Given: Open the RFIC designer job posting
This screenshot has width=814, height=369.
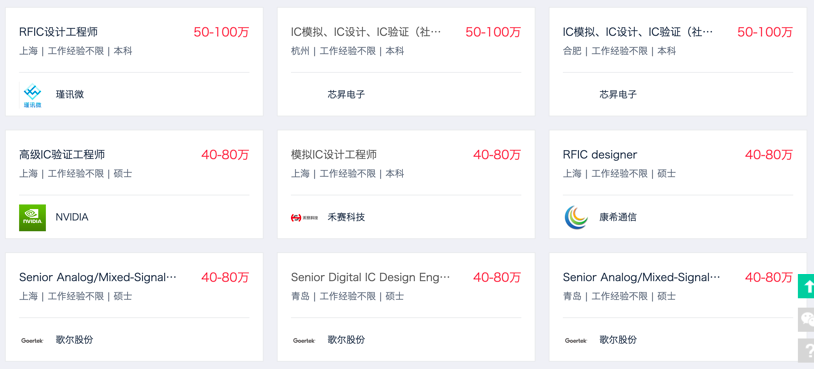Looking at the screenshot, I should pyautogui.click(x=600, y=155).
